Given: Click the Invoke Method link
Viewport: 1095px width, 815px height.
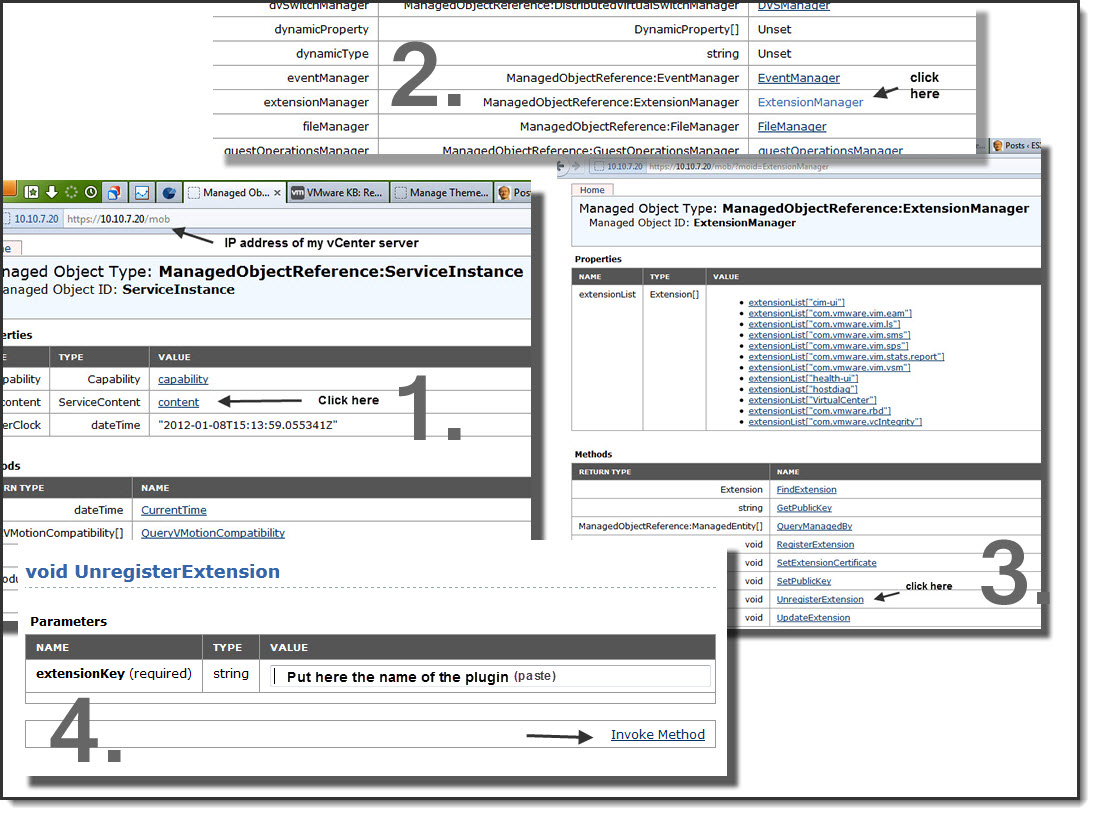Looking at the screenshot, I should (657, 734).
